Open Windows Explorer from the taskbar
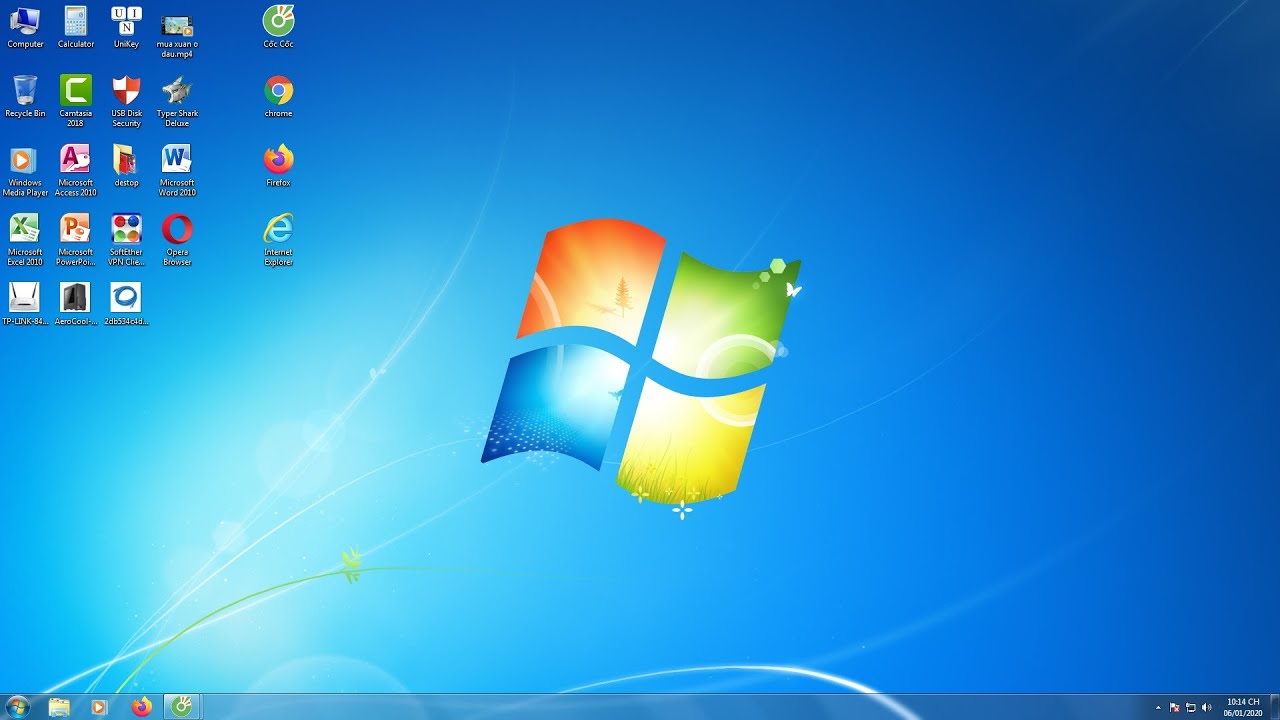The height and width of the screenshot is (720, 1280). pos(59,707)
